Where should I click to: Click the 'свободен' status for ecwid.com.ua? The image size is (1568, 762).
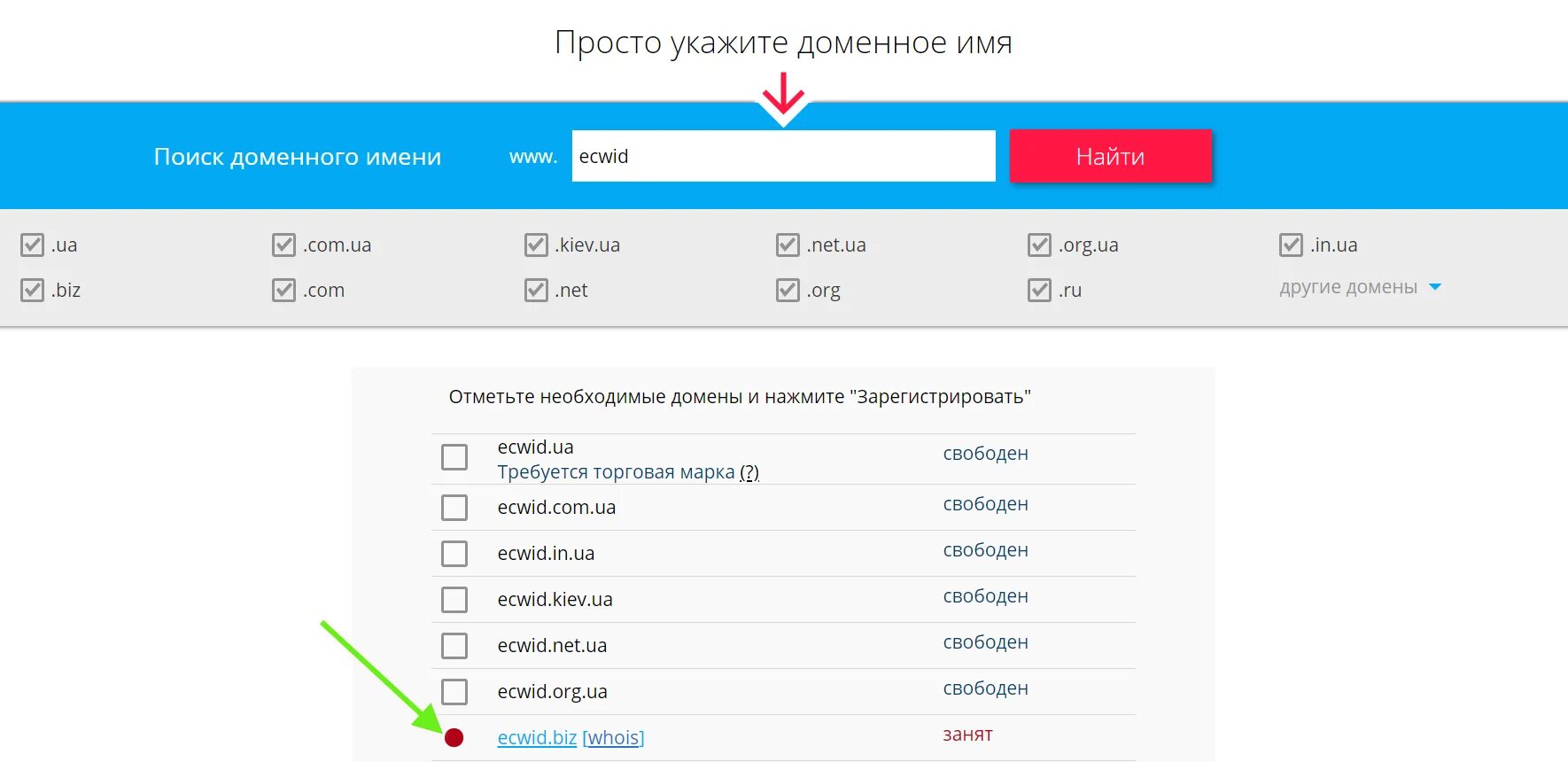point(985,504)
